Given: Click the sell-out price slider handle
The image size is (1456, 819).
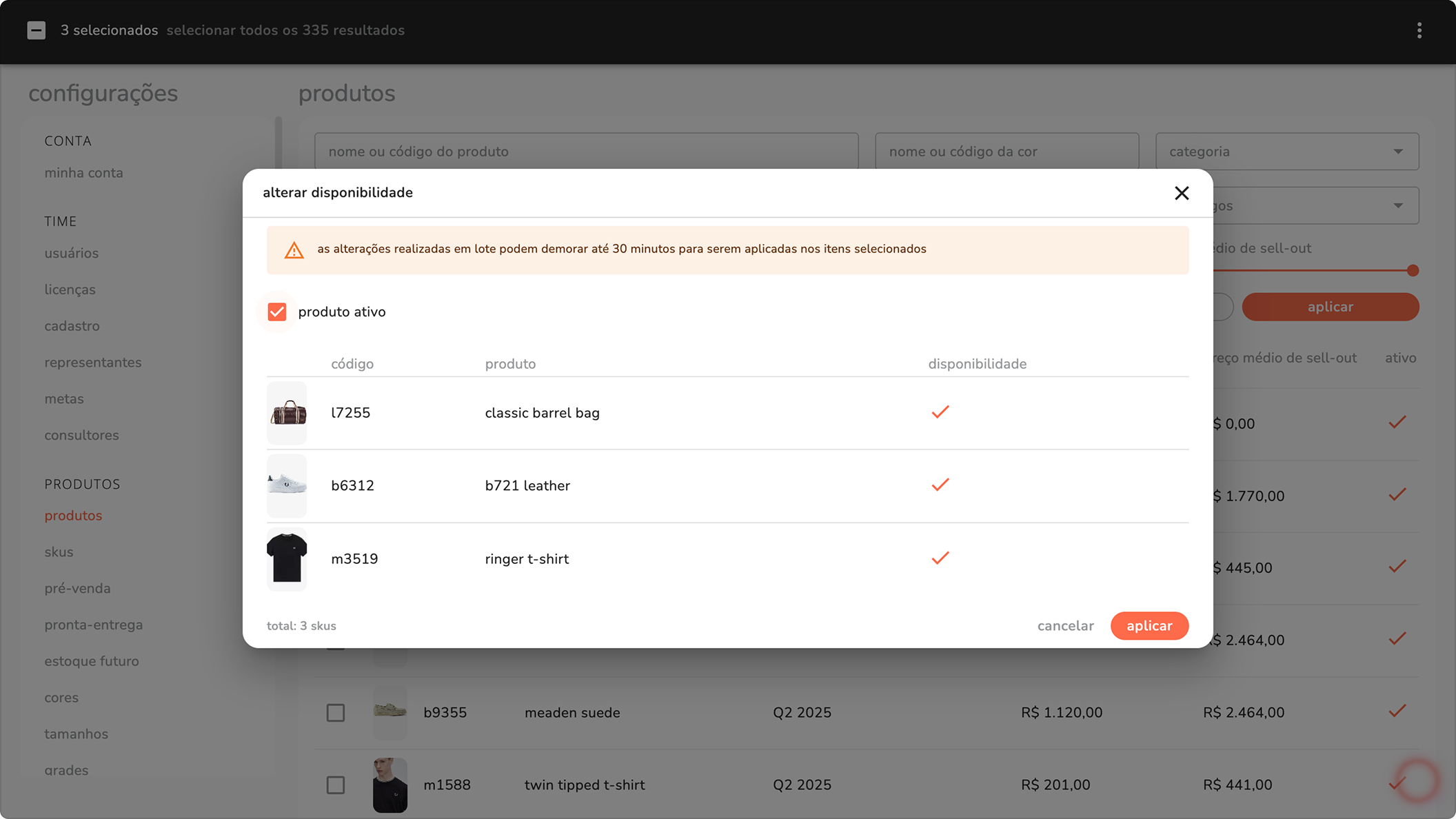Looking at the screenshot, I should coord(1413,271).
